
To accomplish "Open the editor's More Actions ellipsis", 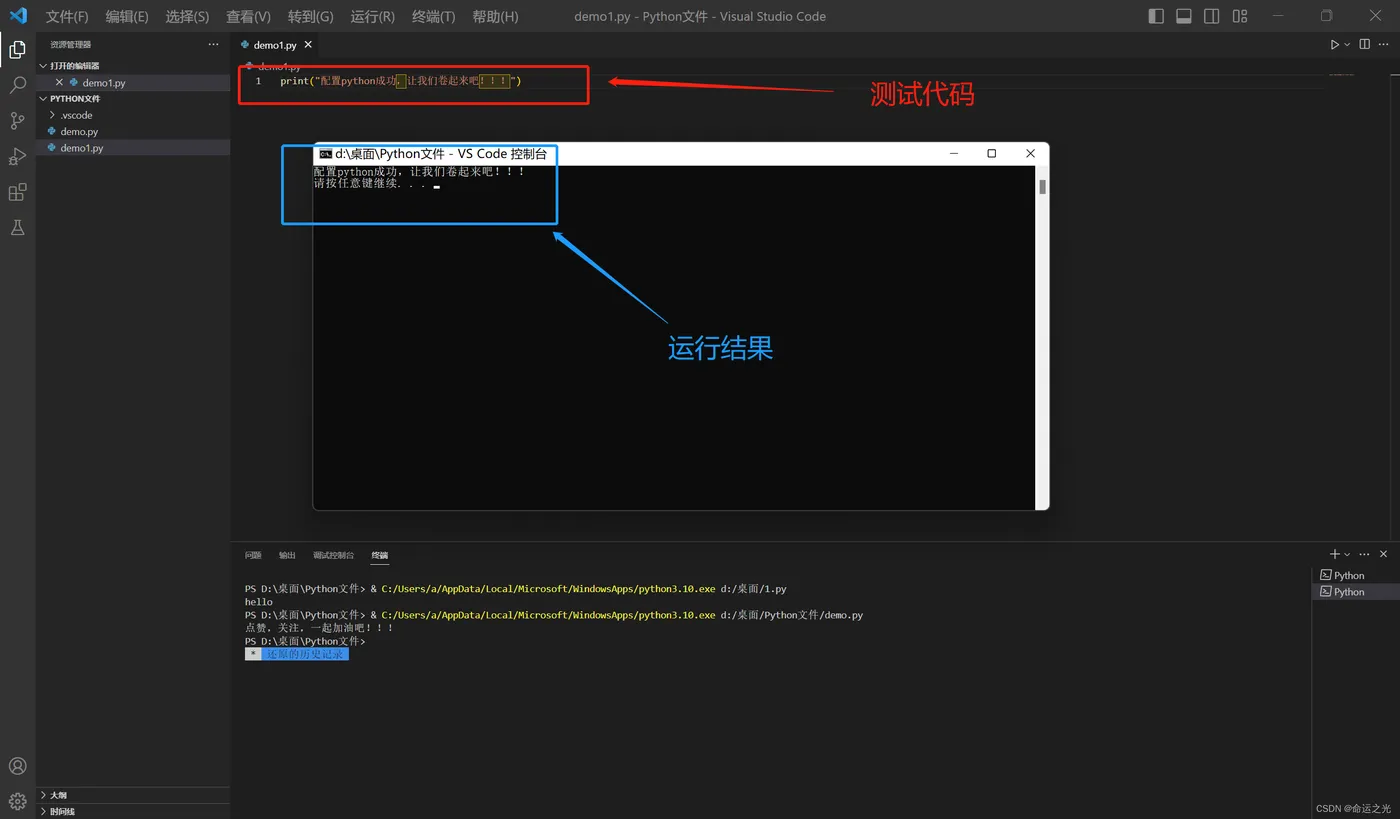I will coord(1384,45).
